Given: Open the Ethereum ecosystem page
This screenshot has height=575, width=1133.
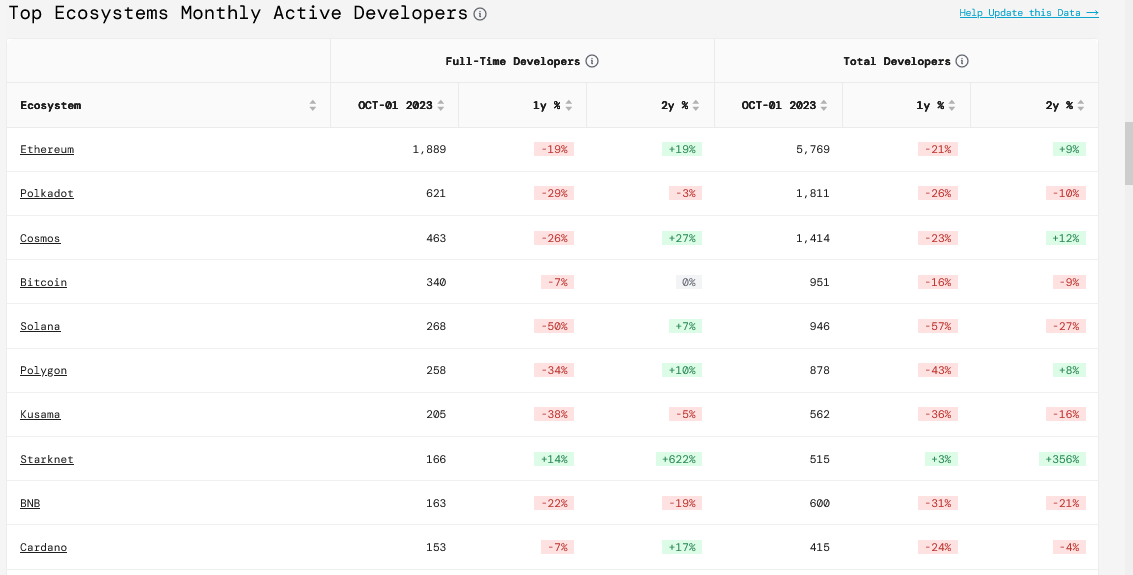Looking at the screenshot, I should (47, 149).
